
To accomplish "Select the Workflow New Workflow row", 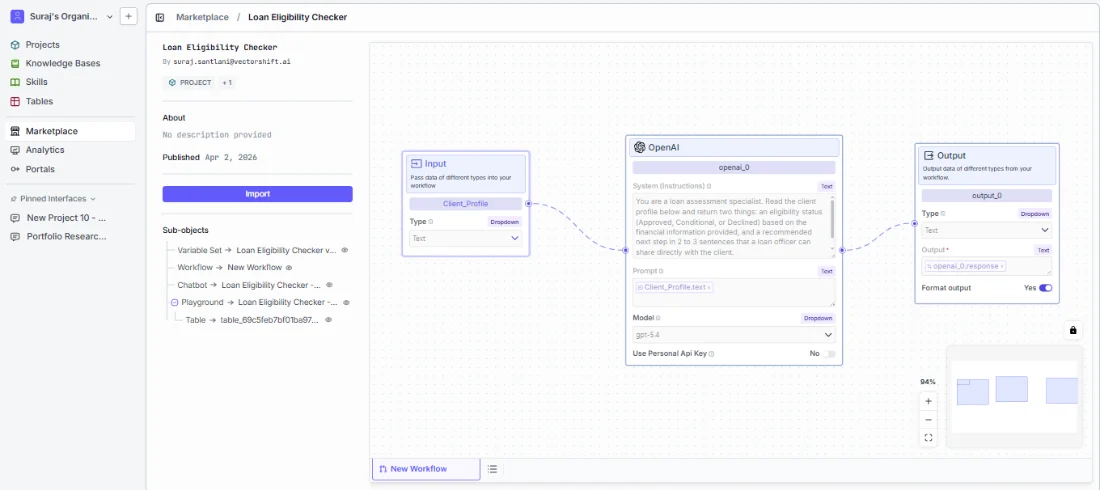I will click(229, 267).
